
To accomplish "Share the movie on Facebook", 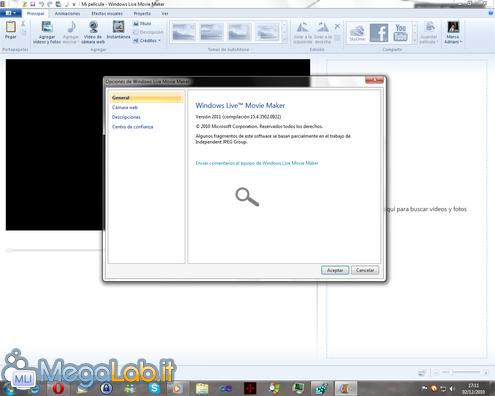I will [379, 33].
